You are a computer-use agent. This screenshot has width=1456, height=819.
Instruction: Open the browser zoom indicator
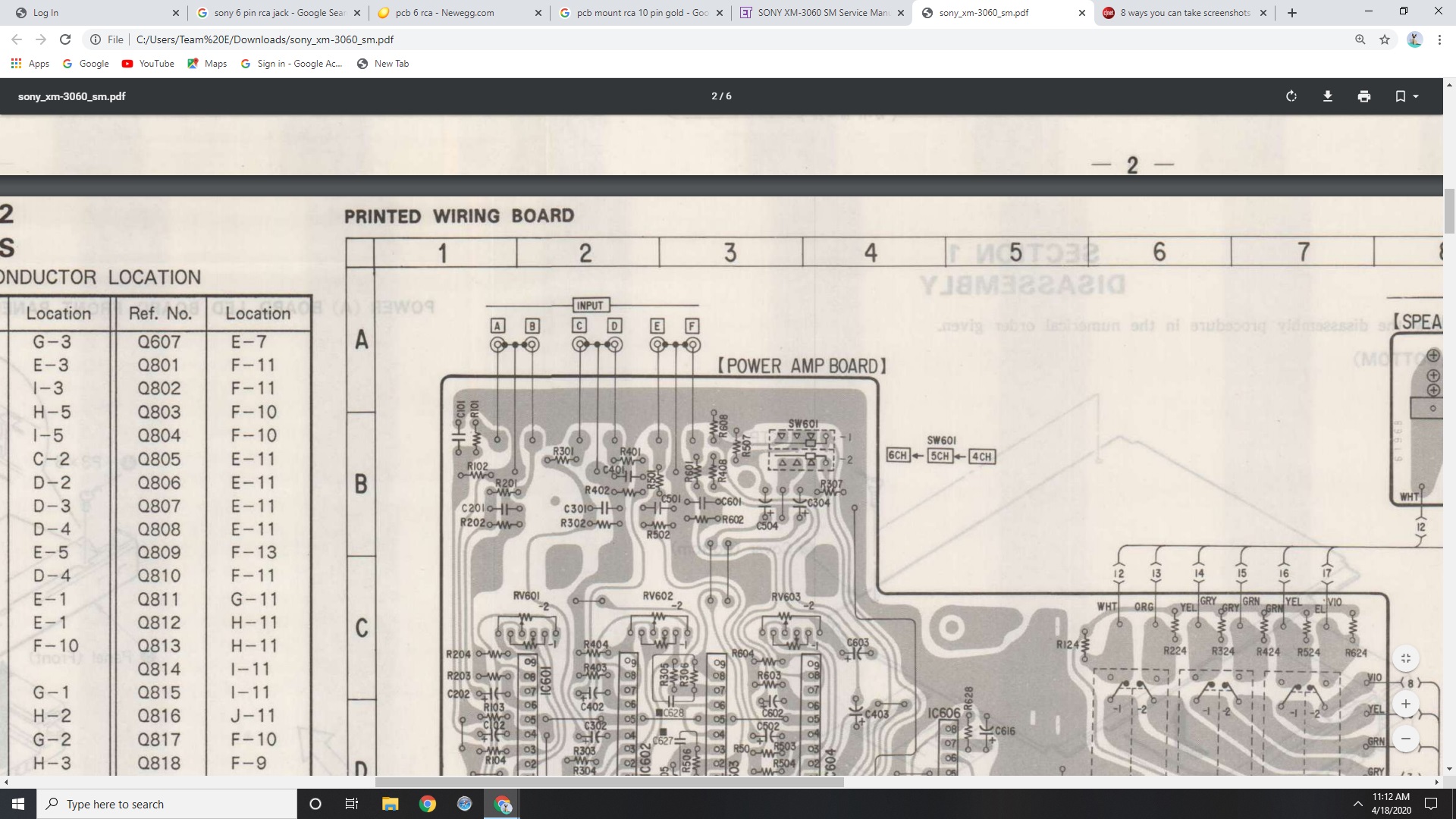pyautogui.click(x=1360, y=39)
